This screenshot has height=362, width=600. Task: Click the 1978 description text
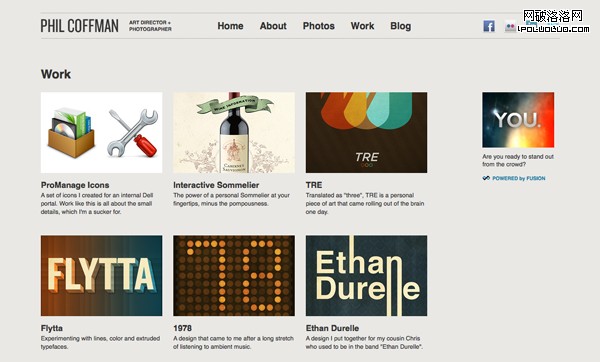[x=233, y=342]
